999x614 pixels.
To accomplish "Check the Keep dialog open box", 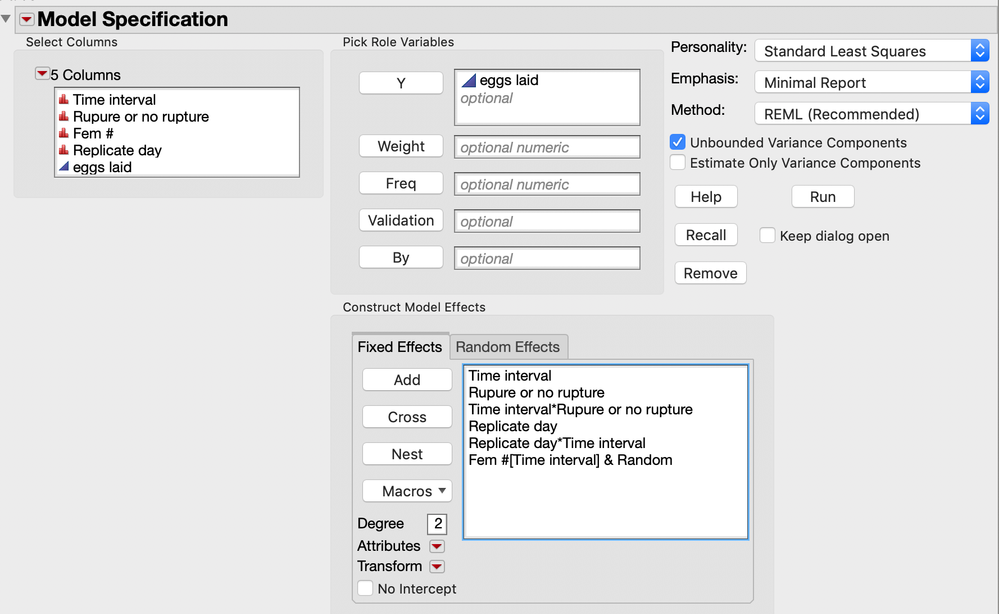I will point(767,236).
